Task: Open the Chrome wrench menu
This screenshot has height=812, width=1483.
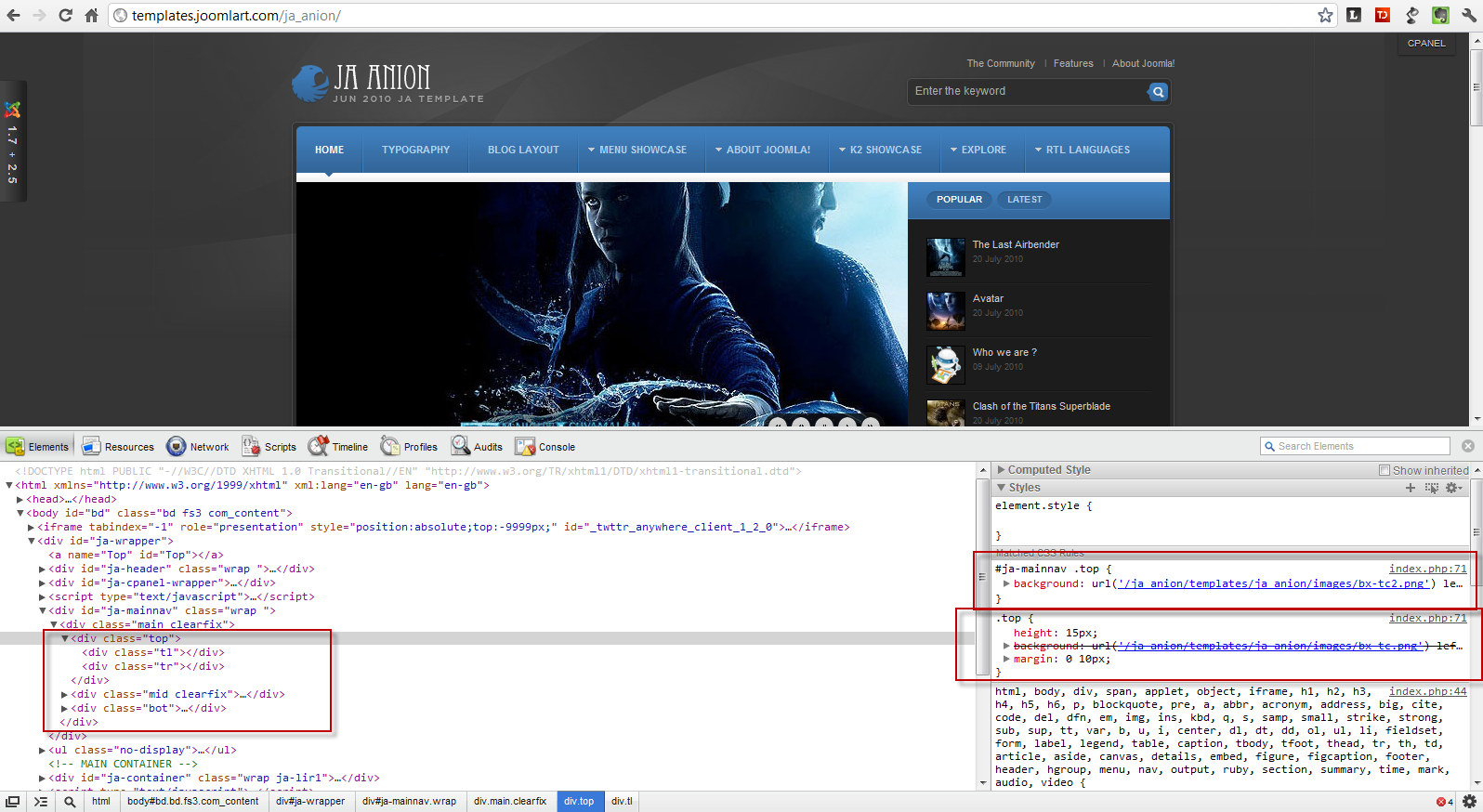Action: pos(1469,15)
